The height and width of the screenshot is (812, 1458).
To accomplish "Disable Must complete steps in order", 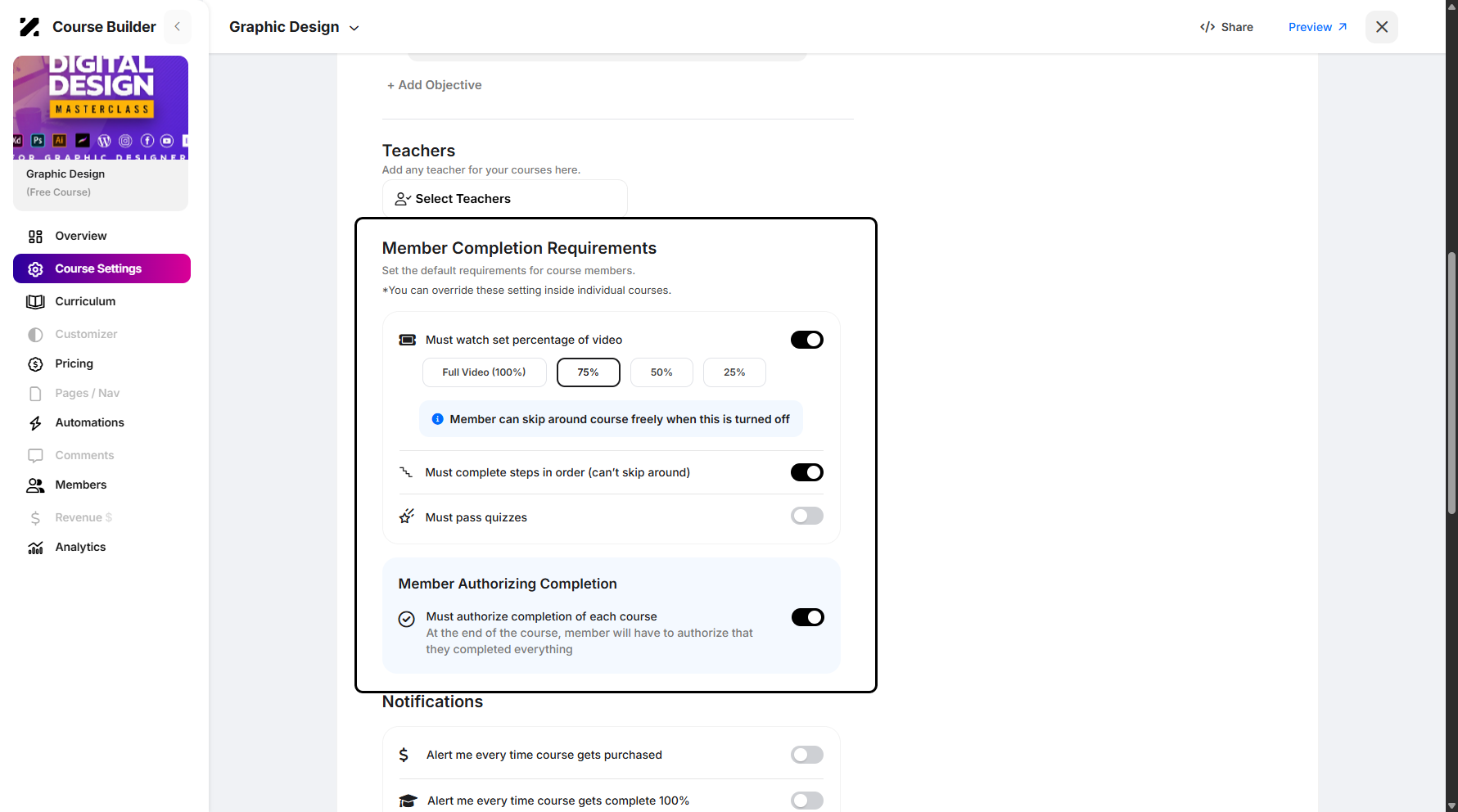I will [807, 472].
